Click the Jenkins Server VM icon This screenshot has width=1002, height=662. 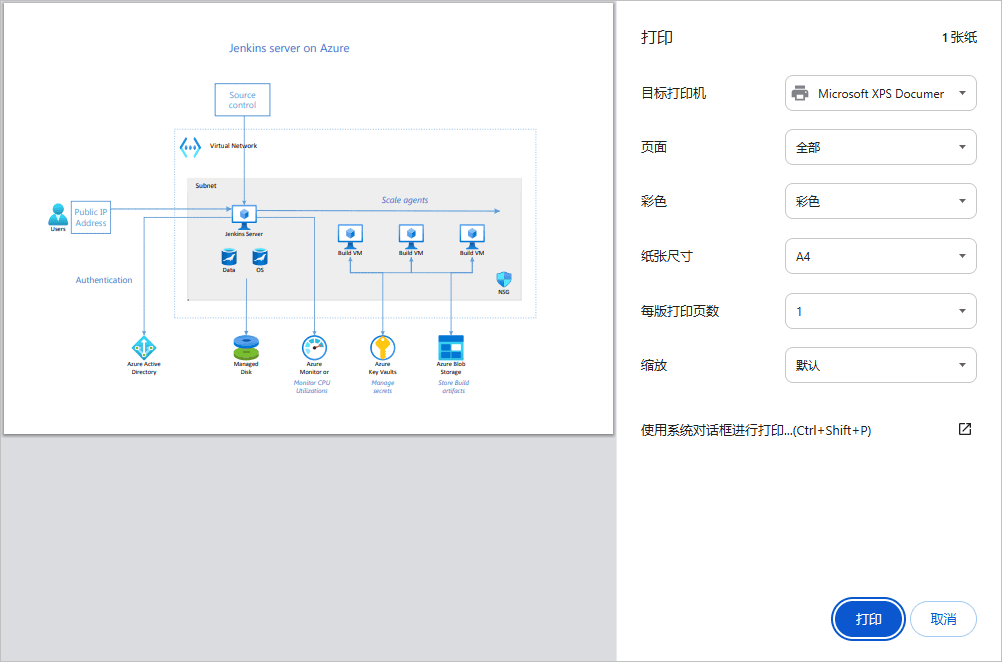click(x=244, y=215)
